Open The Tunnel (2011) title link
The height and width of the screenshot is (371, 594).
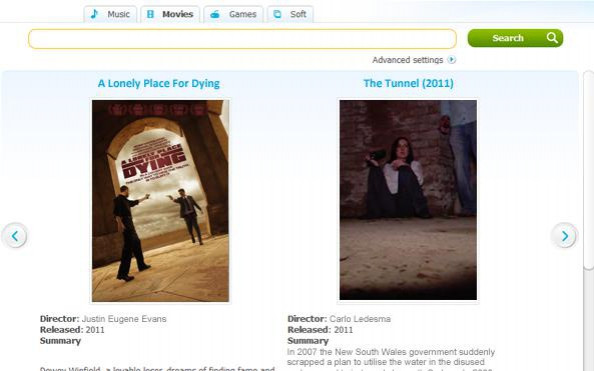[x=408, y=83]
